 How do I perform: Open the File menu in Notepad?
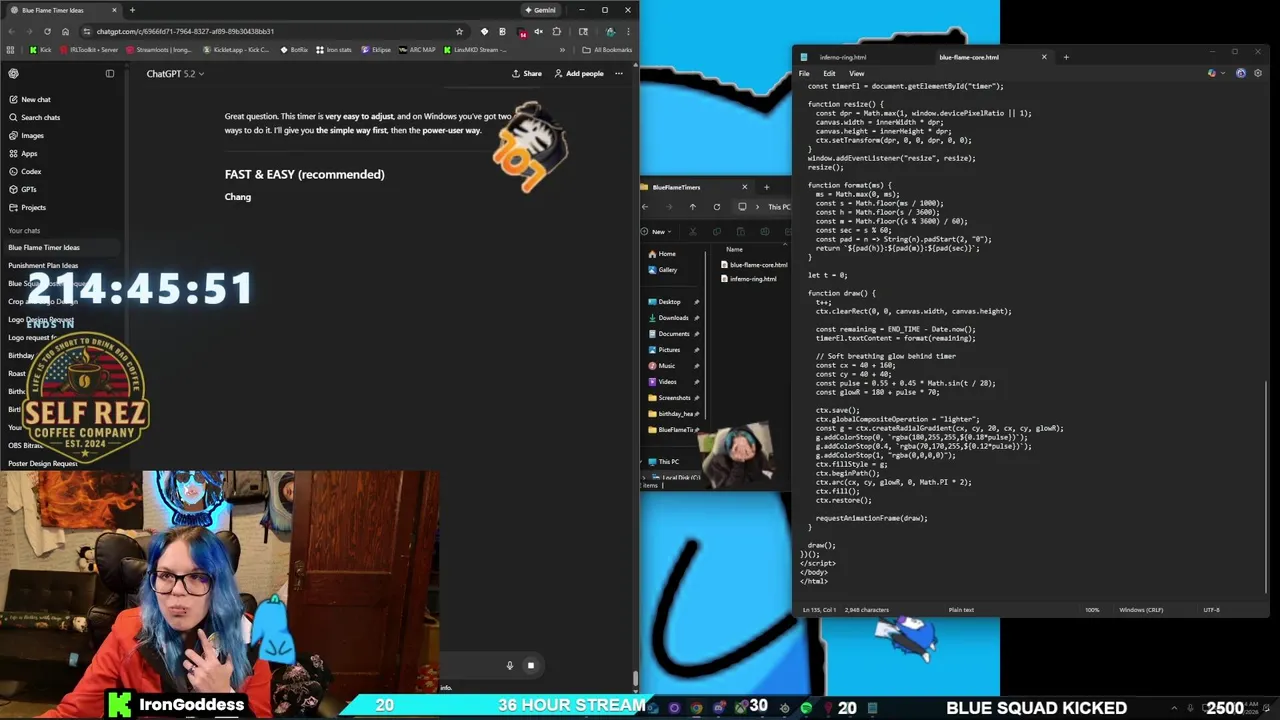tap(804, 73)
